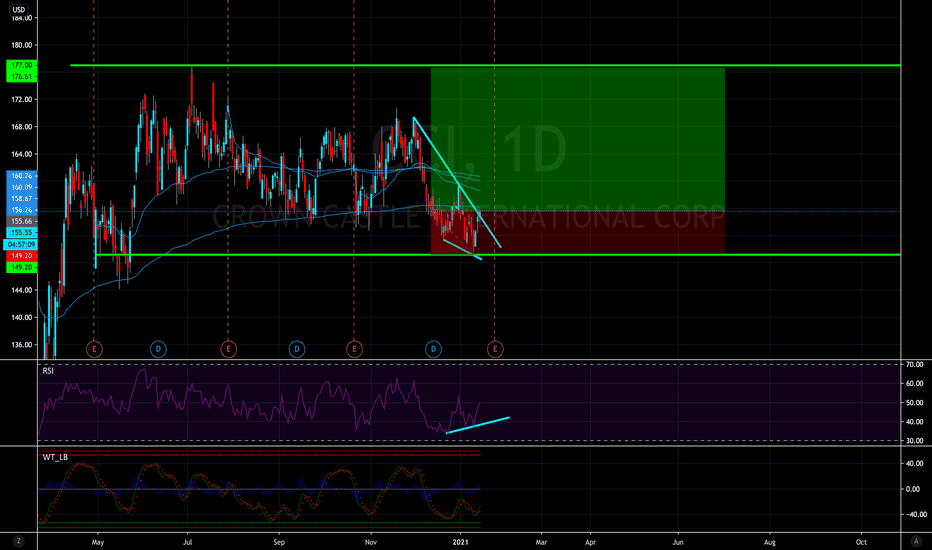Open the dividend marker between May and Jul
Image resolution: width=932 pixels, height=550 pixels.
point(158,349)
